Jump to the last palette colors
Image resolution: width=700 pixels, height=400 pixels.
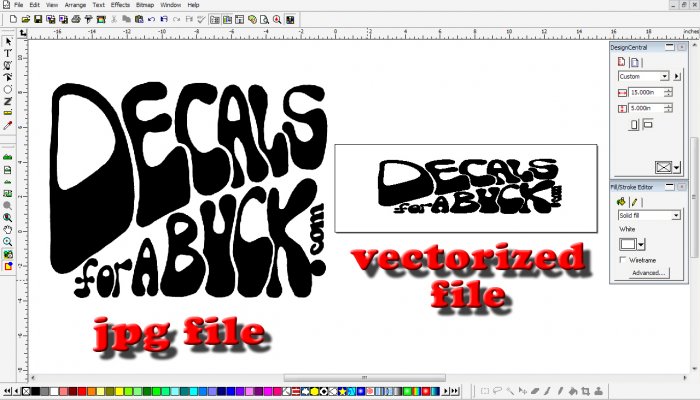pos(455,392)
